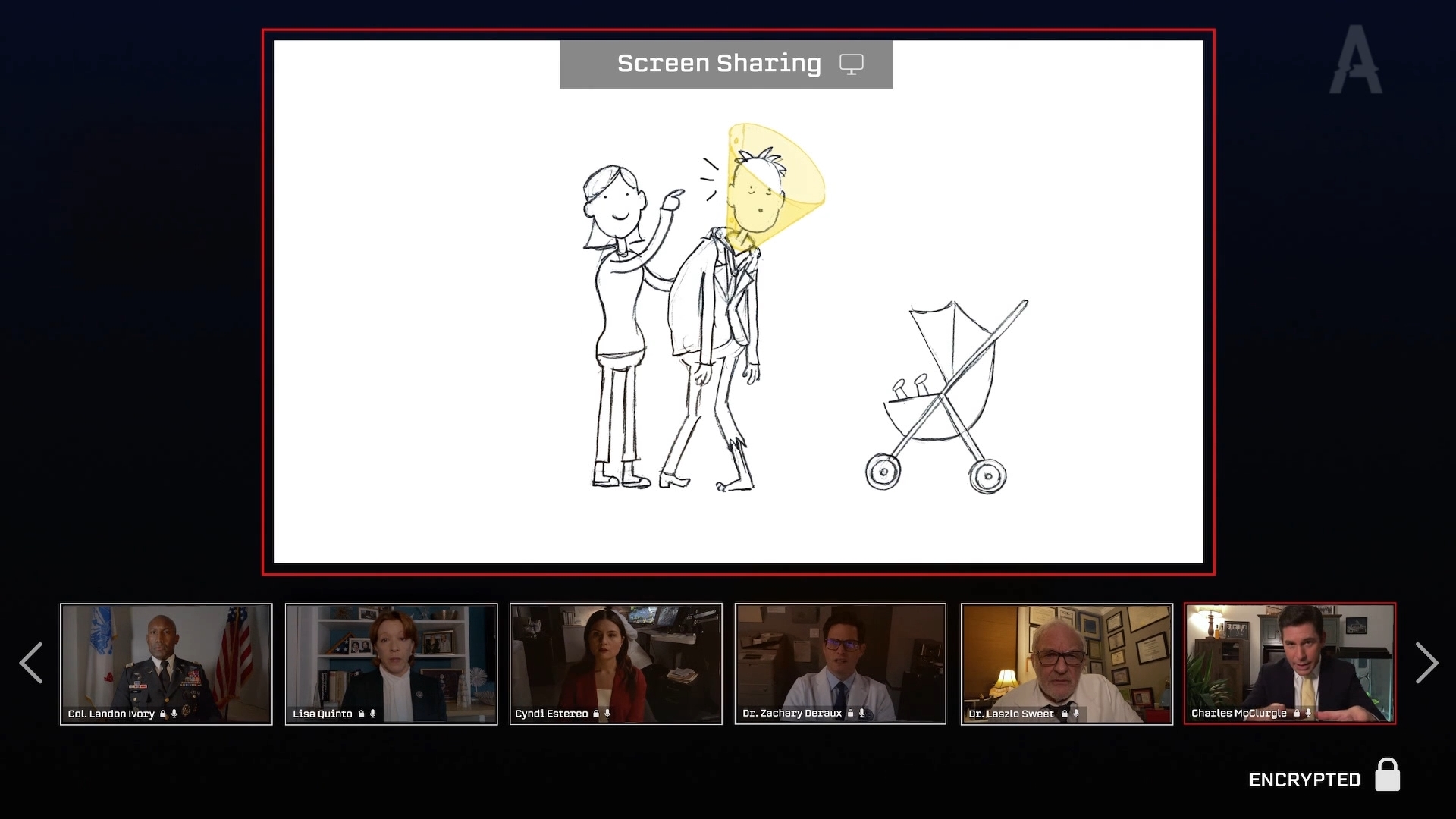Viewport: 1456px width, 819px height.
Task: Toggle Col. Landon Ivory's microphone icon
Action: [x=174, y=714]
